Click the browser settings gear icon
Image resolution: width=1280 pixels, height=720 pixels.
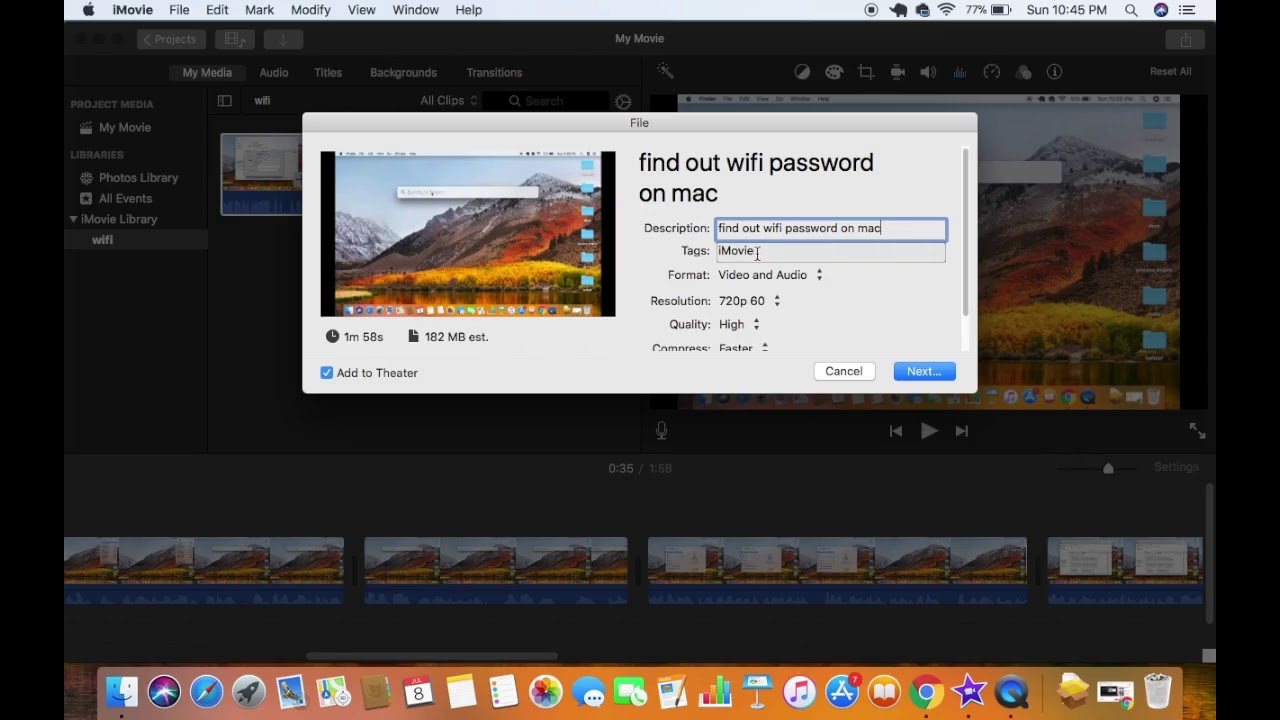623,101
